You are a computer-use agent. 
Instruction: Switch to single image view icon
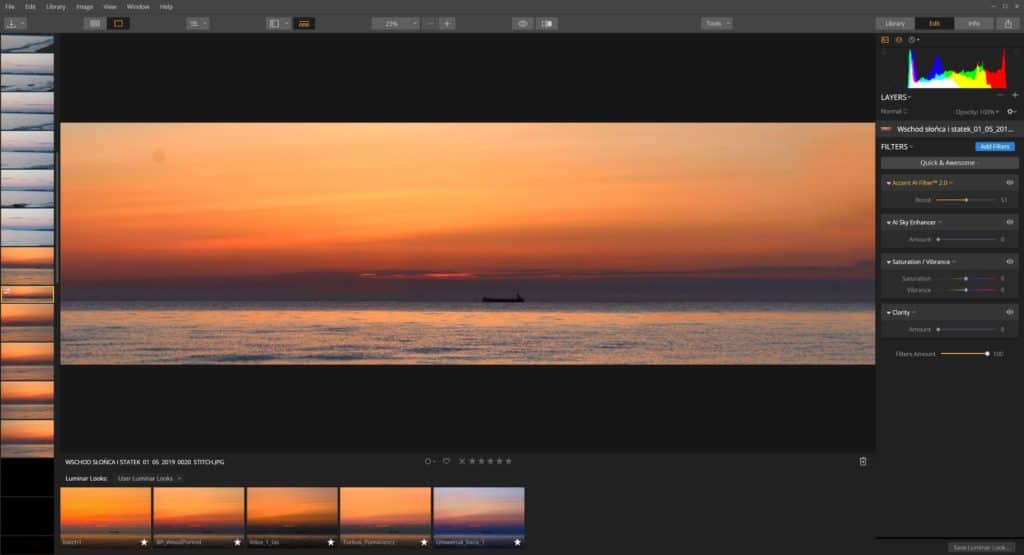[118, 24]
